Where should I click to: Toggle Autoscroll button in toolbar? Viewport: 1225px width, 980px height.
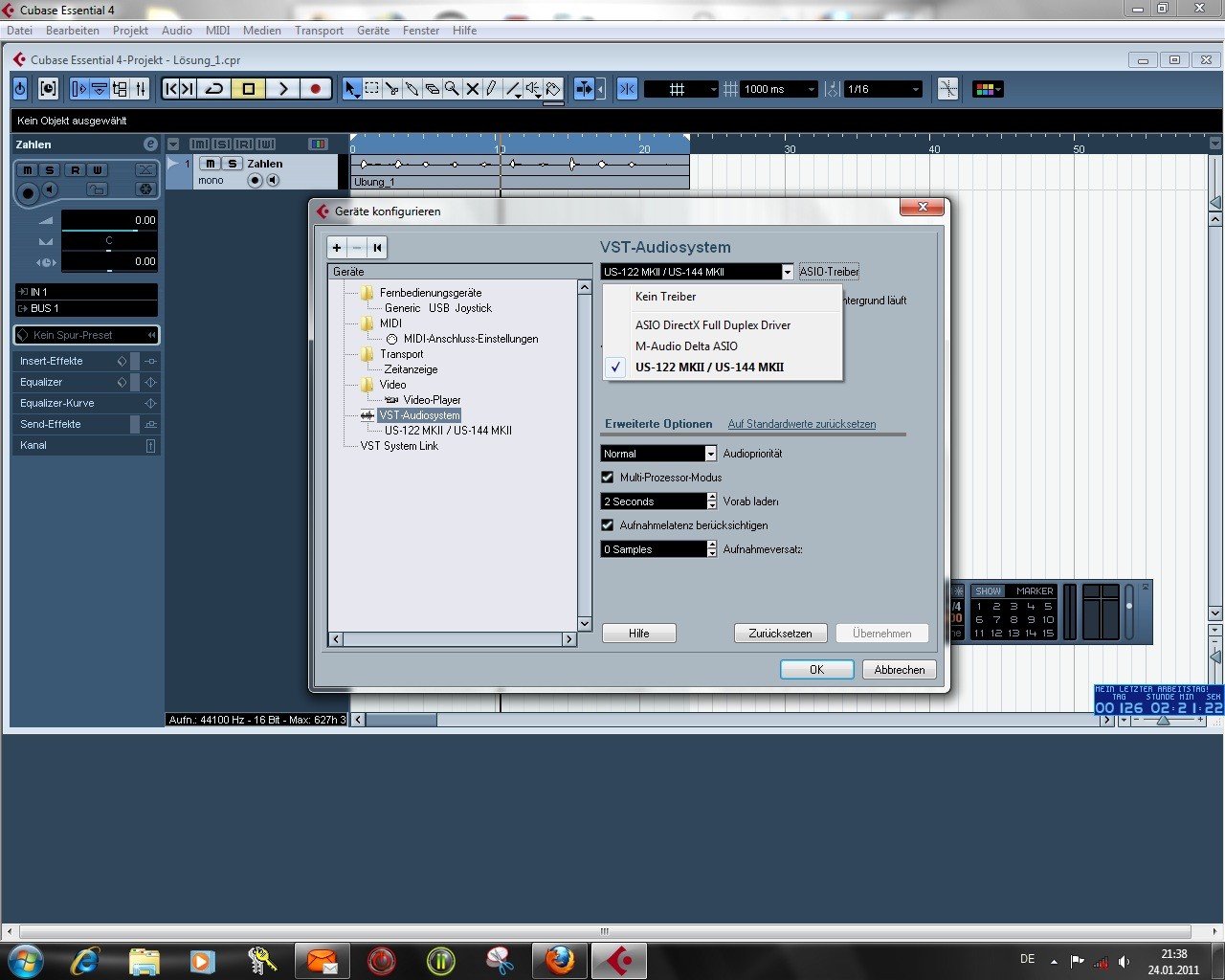(x=583, y=89)
